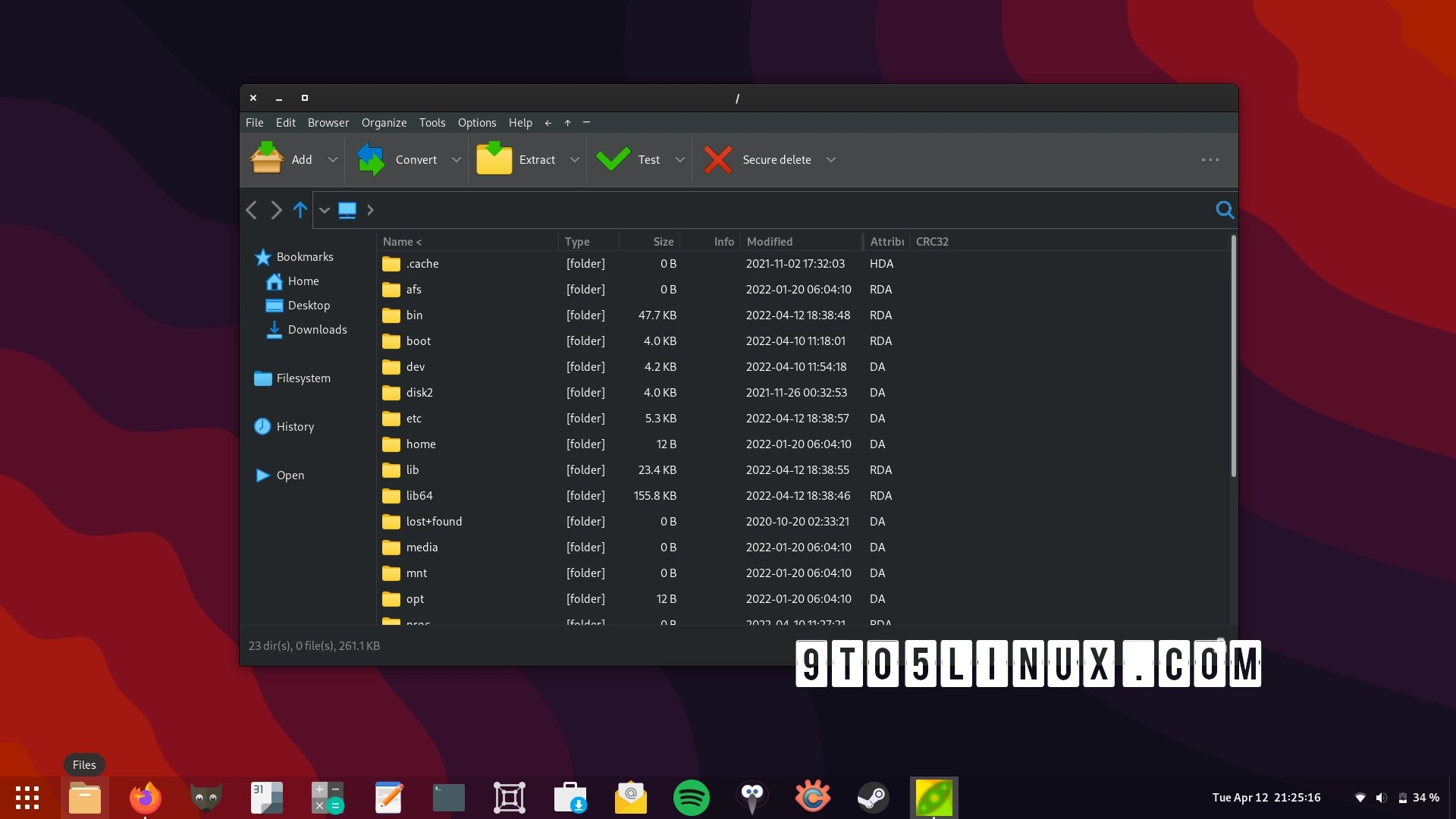Open the Extract options dropdown

pos(574,159)
